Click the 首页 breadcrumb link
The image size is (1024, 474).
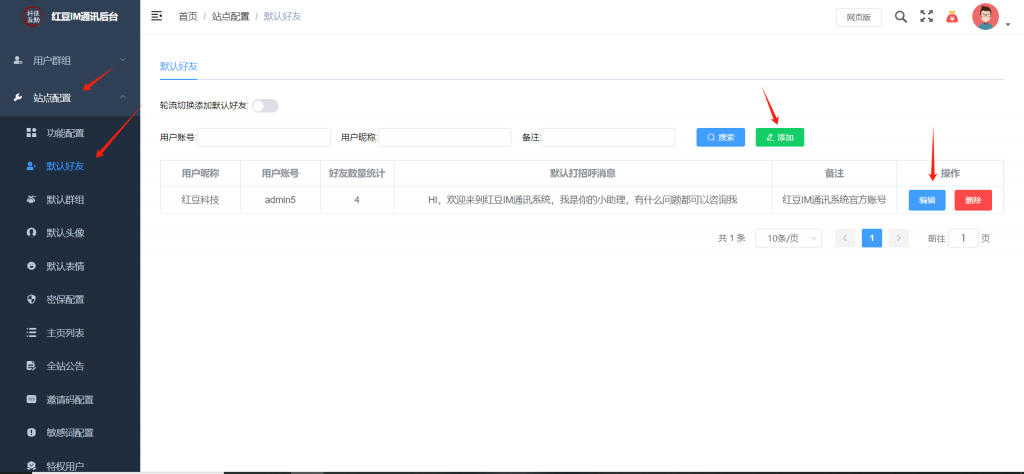[187, 17]
